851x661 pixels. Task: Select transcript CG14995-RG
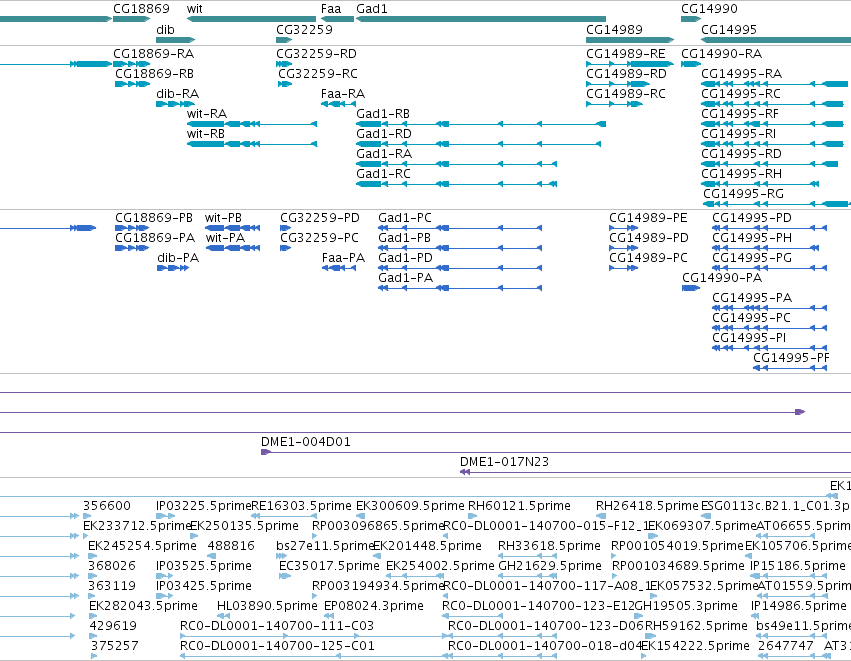pyautogui.click(x=744, y=194)
